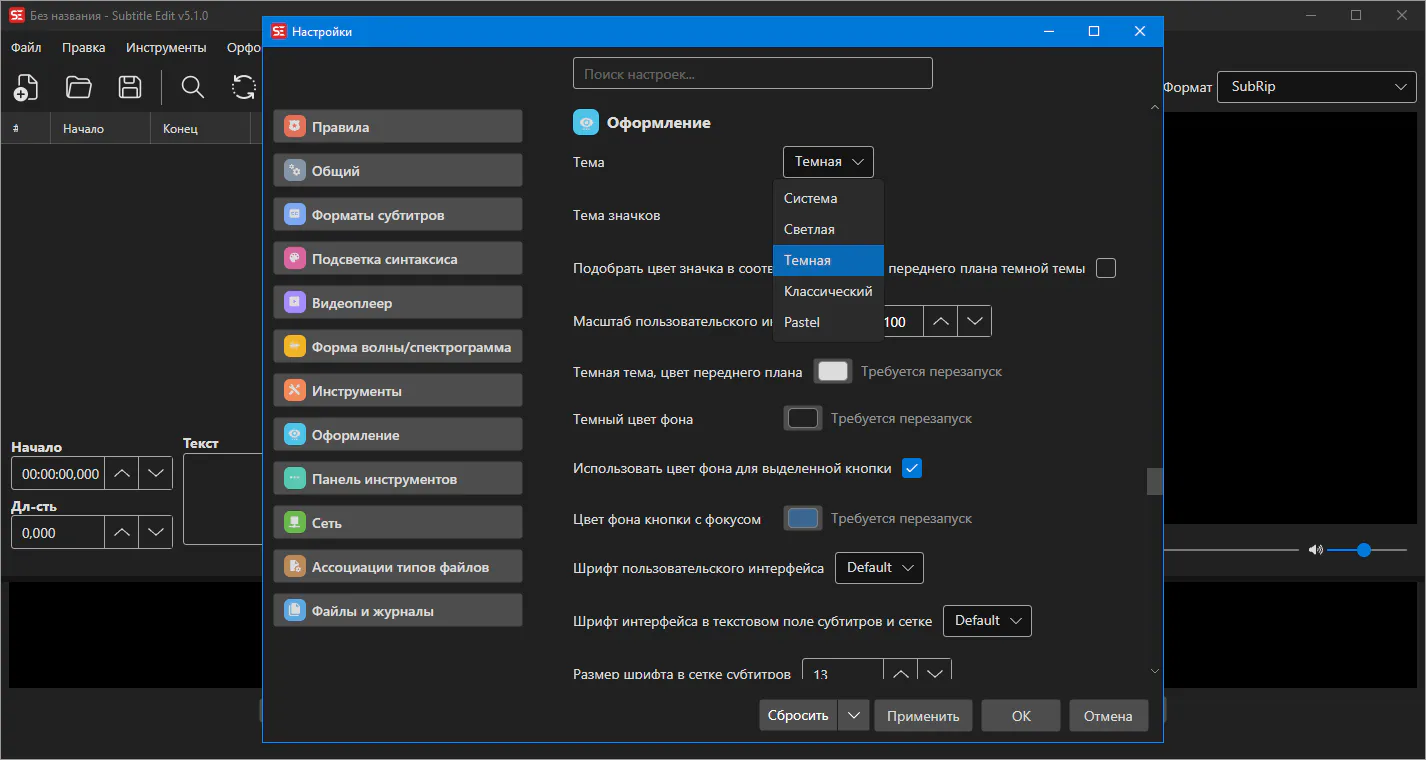Click the Общий gears icon
1426x760 pixels.
pyautogui.click(x=294, y=171)
